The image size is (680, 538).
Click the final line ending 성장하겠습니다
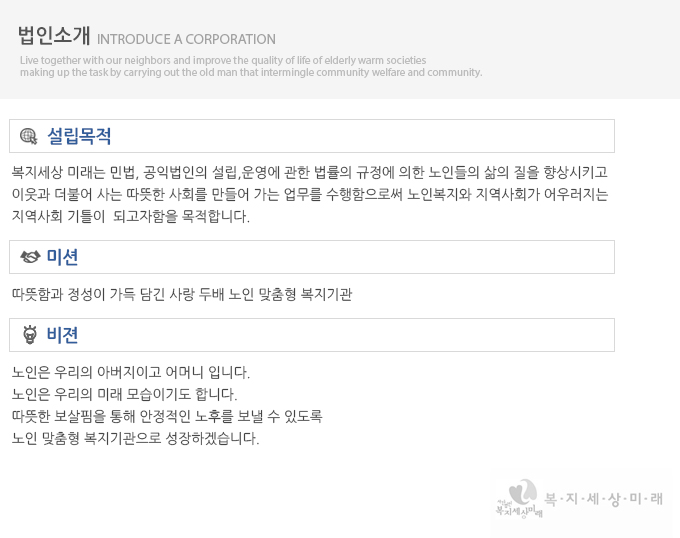135,438
